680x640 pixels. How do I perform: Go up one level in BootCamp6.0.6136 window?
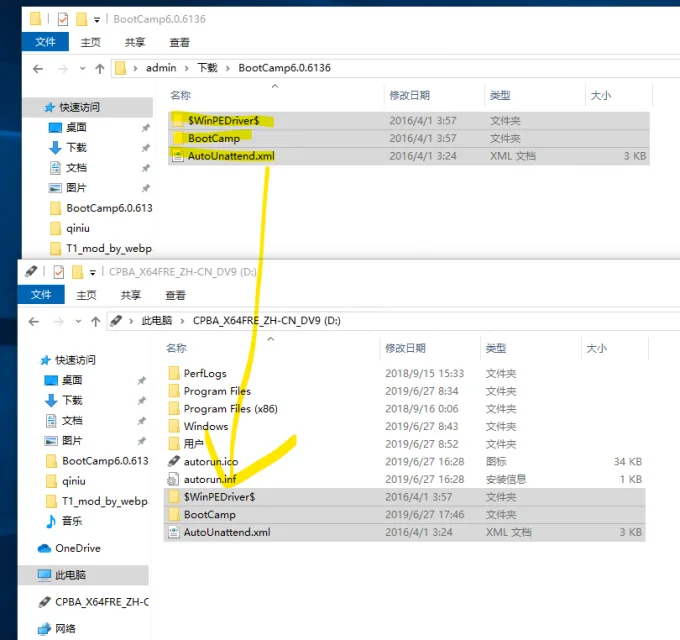tap(100, 69)
